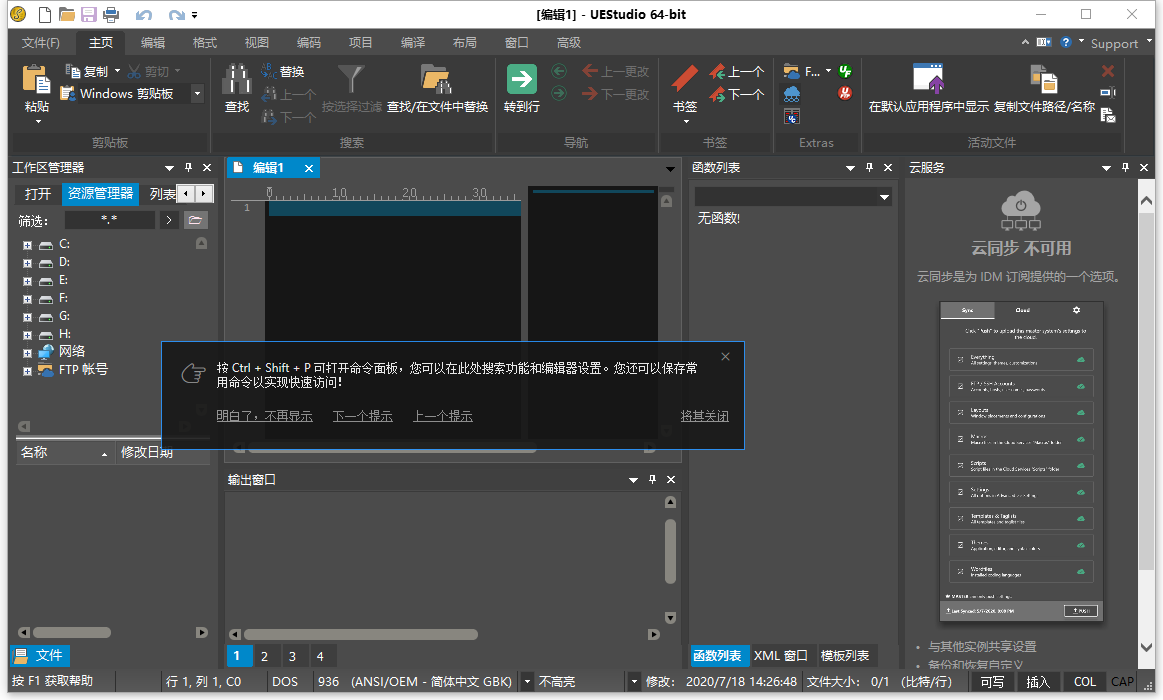Switch to the 资源管理器 tab

point(101,194)
